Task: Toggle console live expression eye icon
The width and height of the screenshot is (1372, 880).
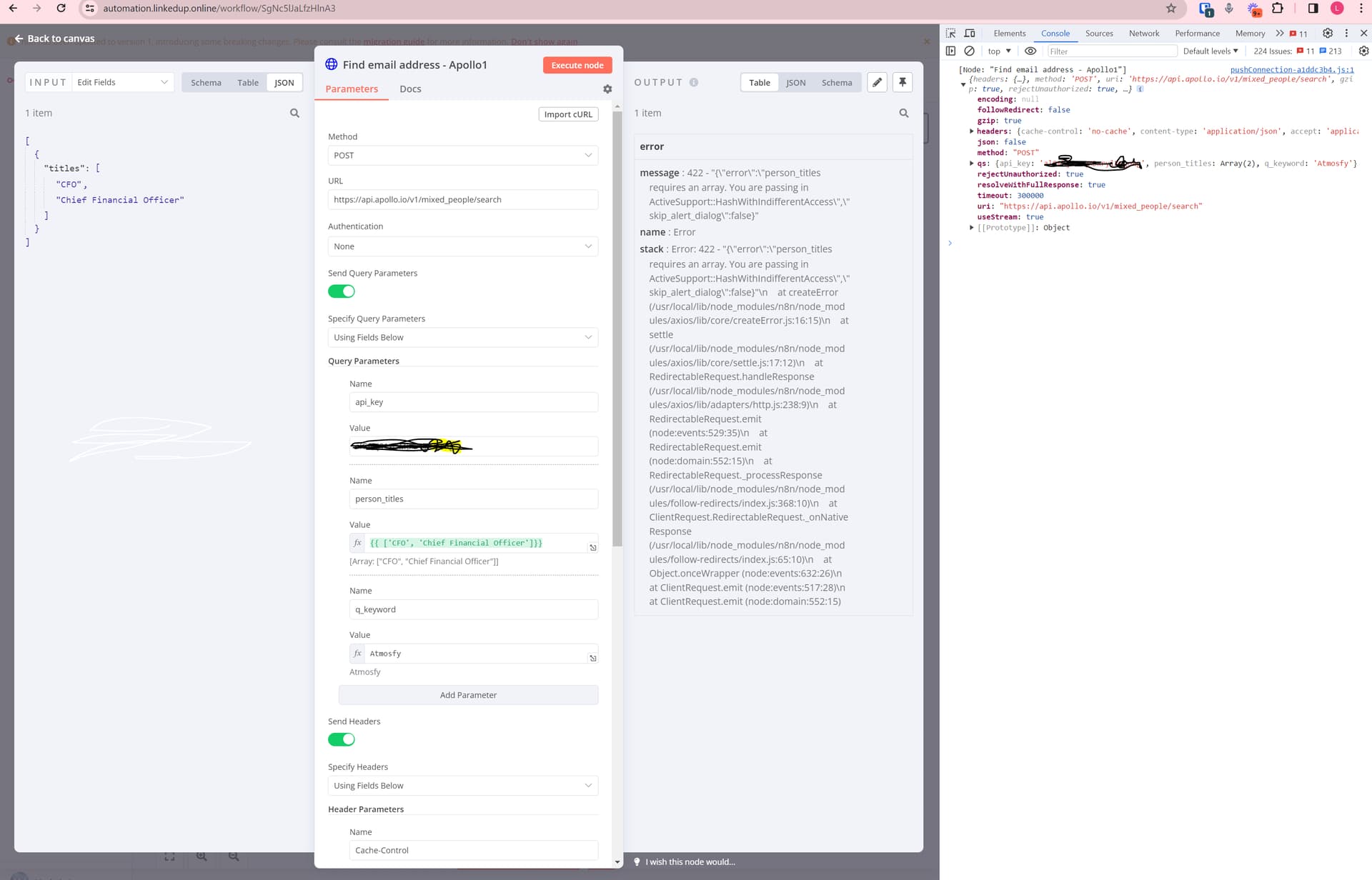Action: point(1030,51)
